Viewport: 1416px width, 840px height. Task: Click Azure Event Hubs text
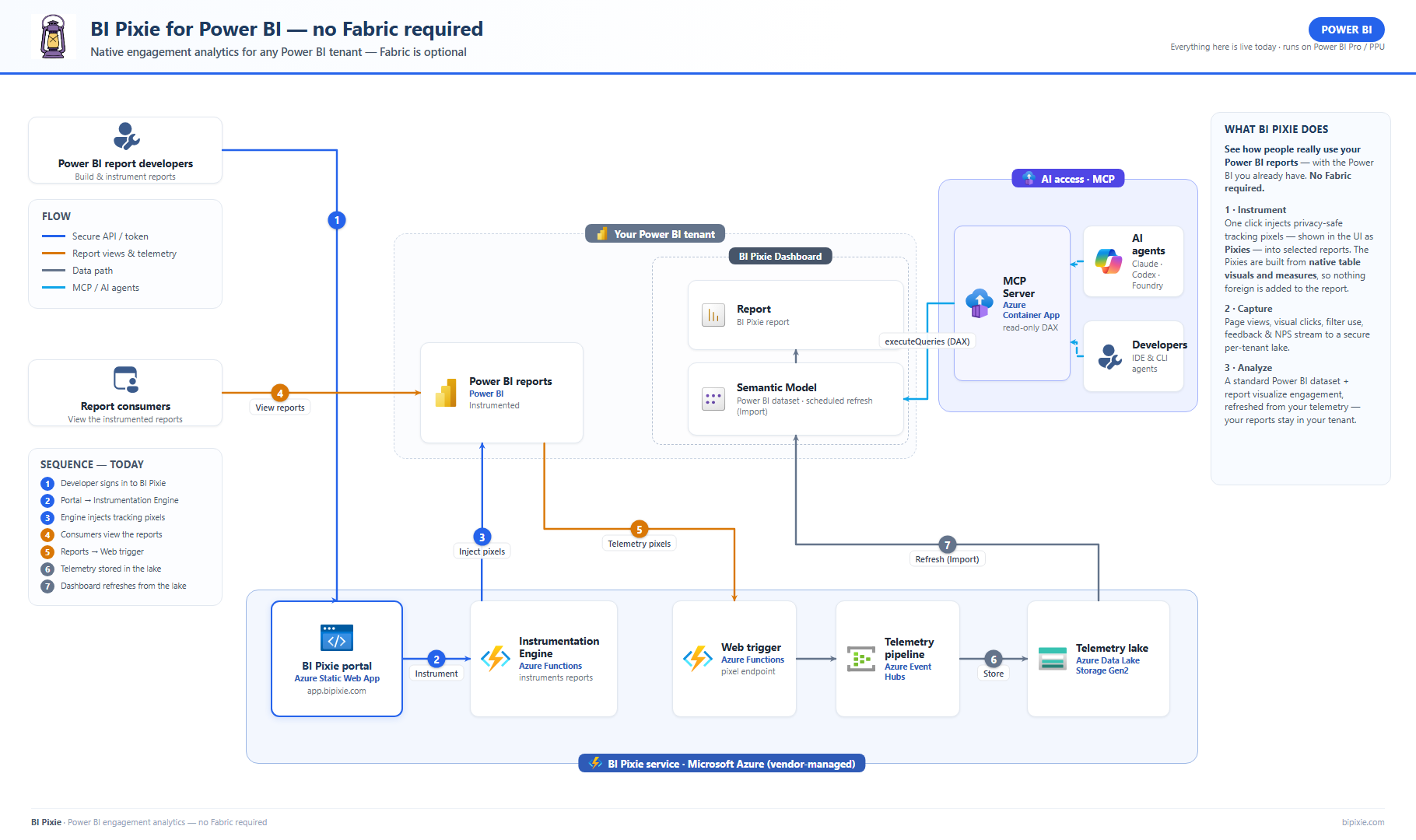[x=907, y=672]
